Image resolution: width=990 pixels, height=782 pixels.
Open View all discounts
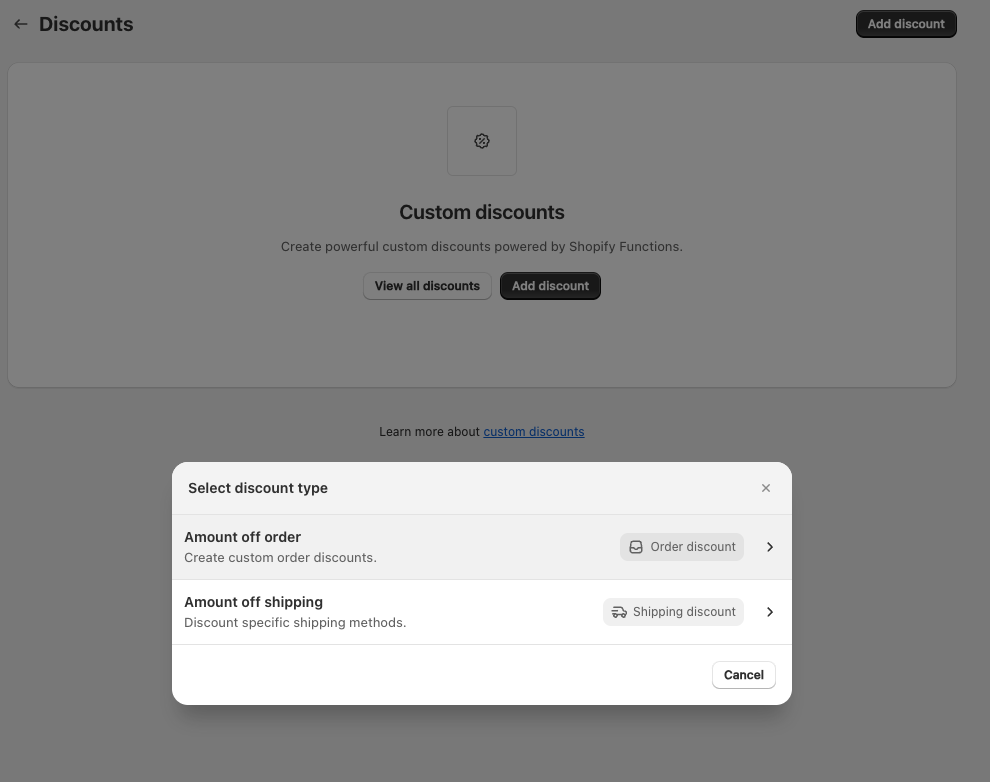click(x=427, y=286)
